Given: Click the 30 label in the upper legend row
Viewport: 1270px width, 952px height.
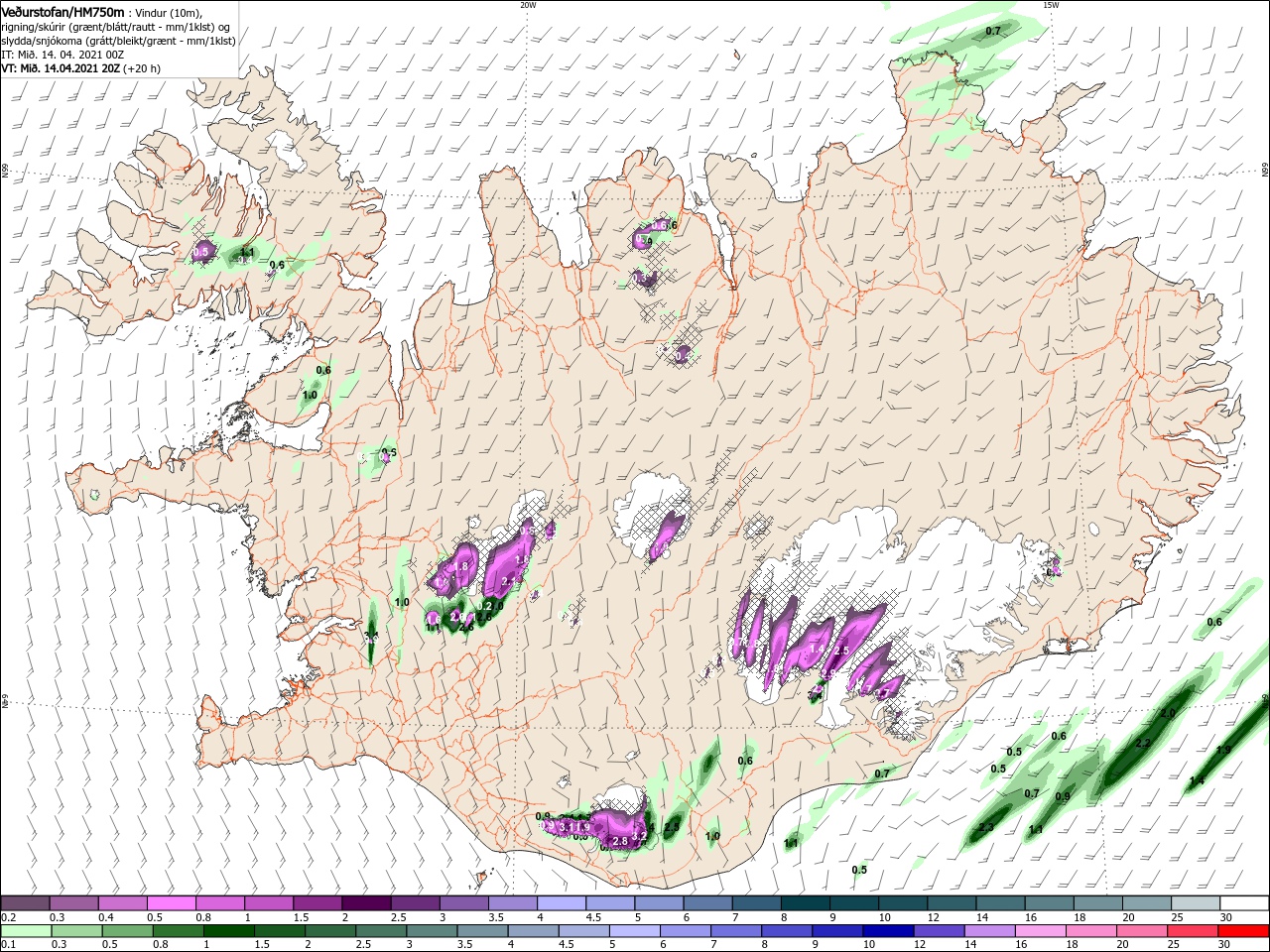Looking at the screenshot, I should pyautogui.click(x=1225, y=917).
